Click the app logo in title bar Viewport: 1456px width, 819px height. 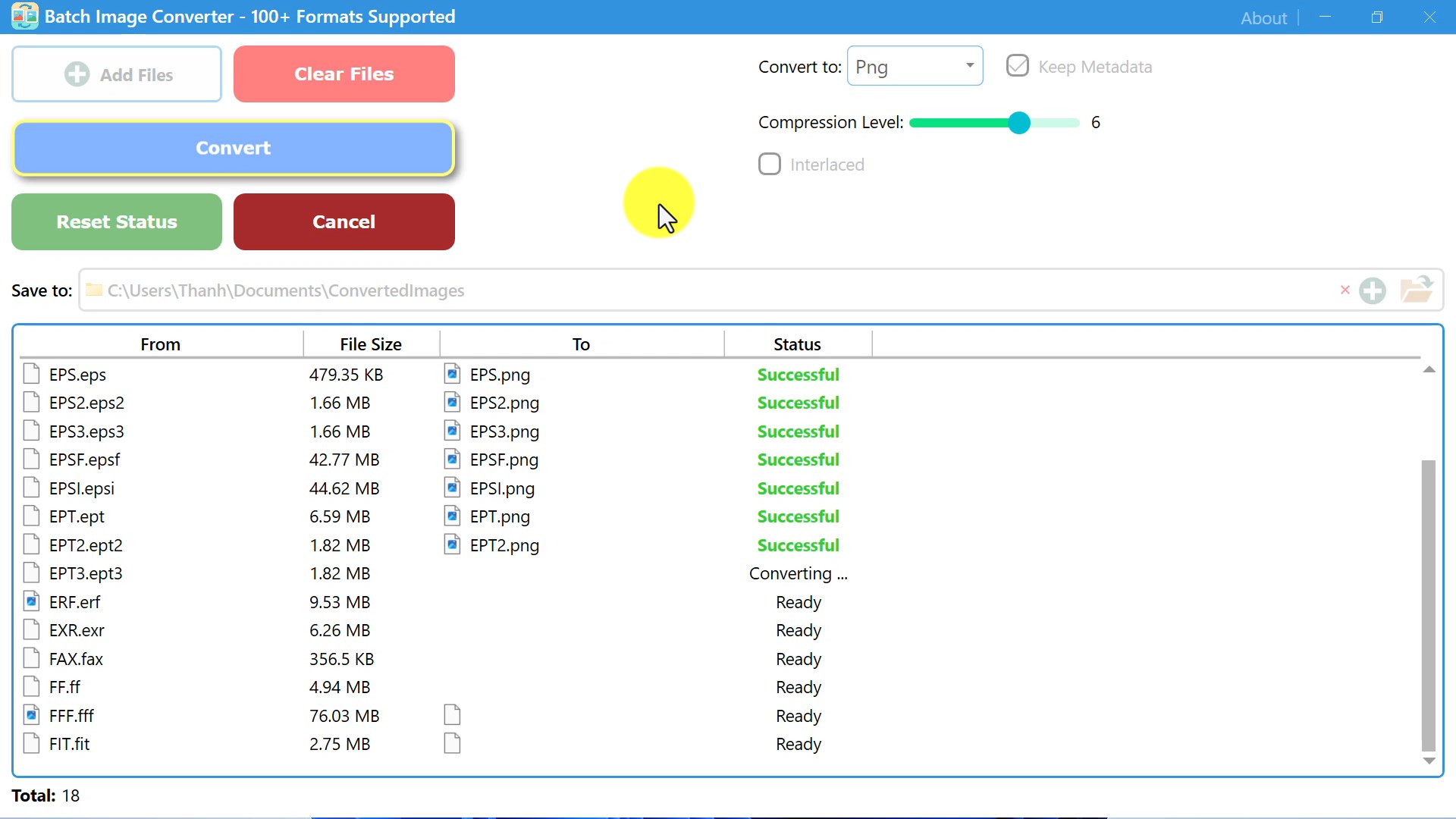point(24,16)
